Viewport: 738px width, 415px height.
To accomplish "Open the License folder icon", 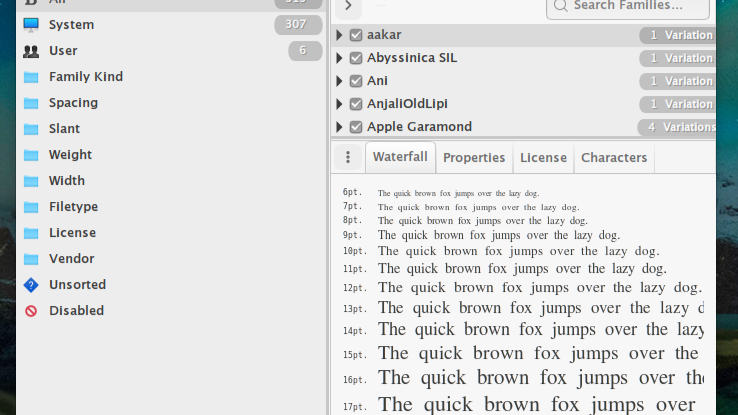I will coord(31,233).
